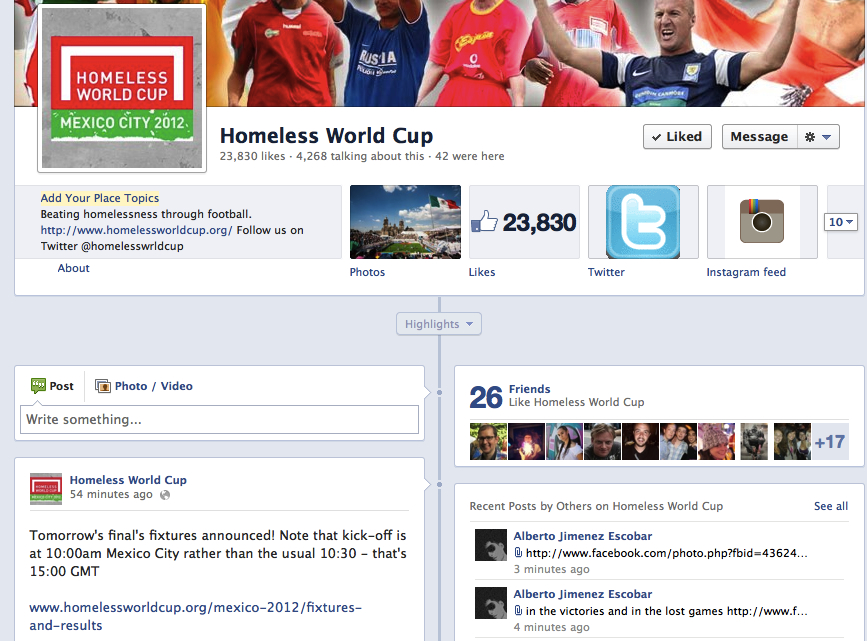
Task: Open the Photos label link
Action: tap(367, 272)
